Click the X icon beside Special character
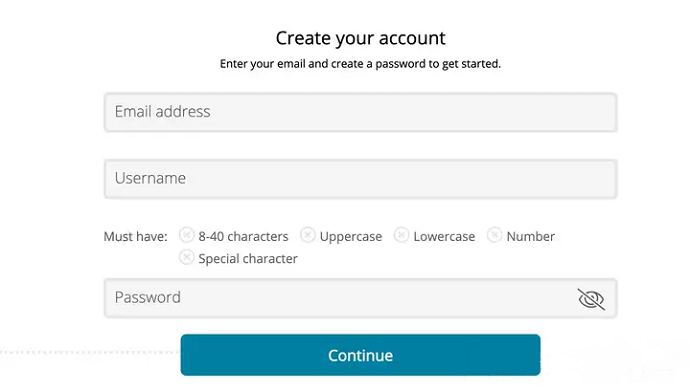 pyautogui.click(x=187, y=257)
